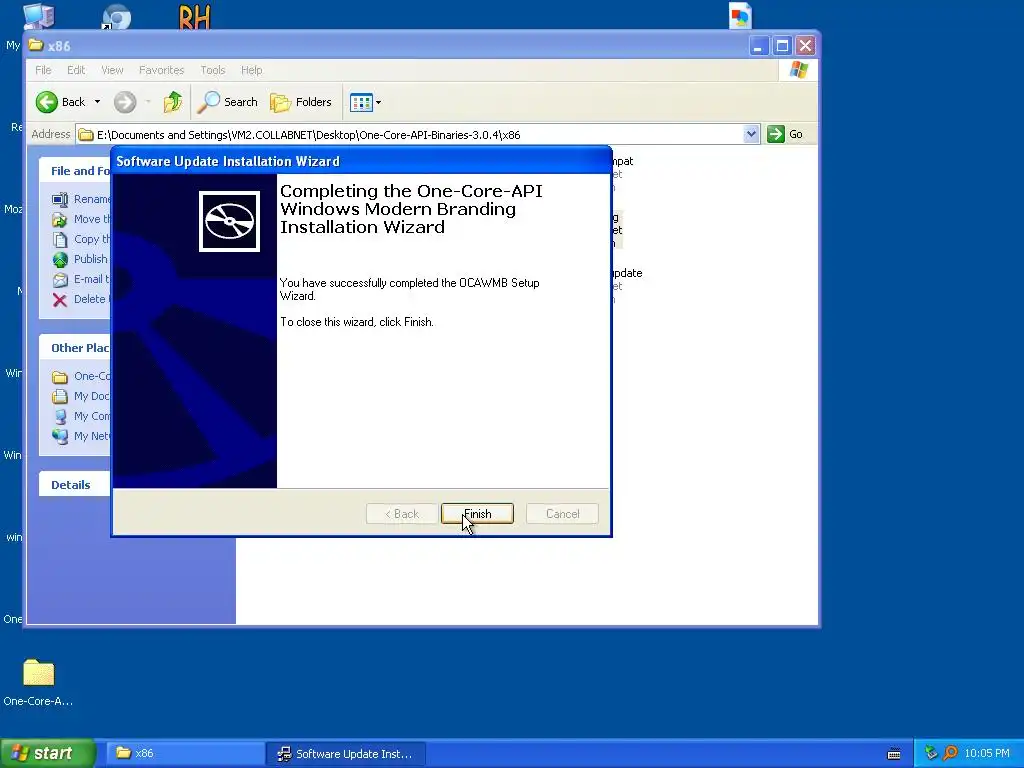
Task: Click the Software Update Installation Wizard title bar
Action: point(361,161)
